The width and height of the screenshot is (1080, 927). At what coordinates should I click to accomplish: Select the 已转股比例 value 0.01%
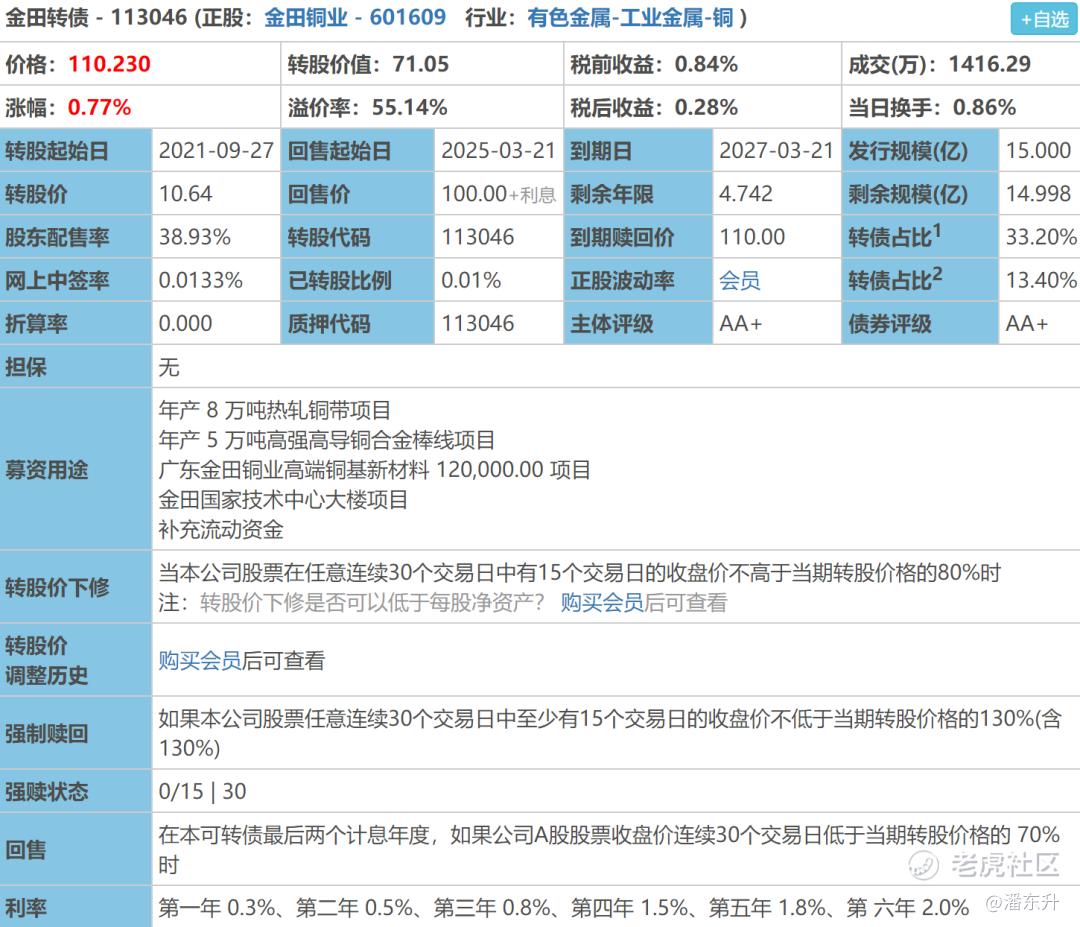[471, 280]
